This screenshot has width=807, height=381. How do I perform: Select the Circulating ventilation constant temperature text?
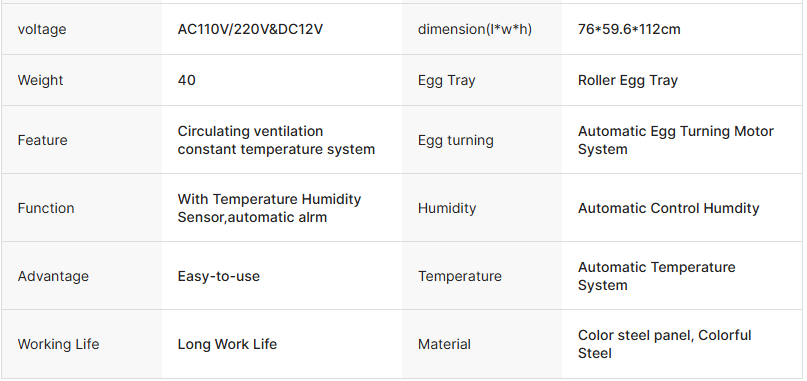[x=276, y=140]
